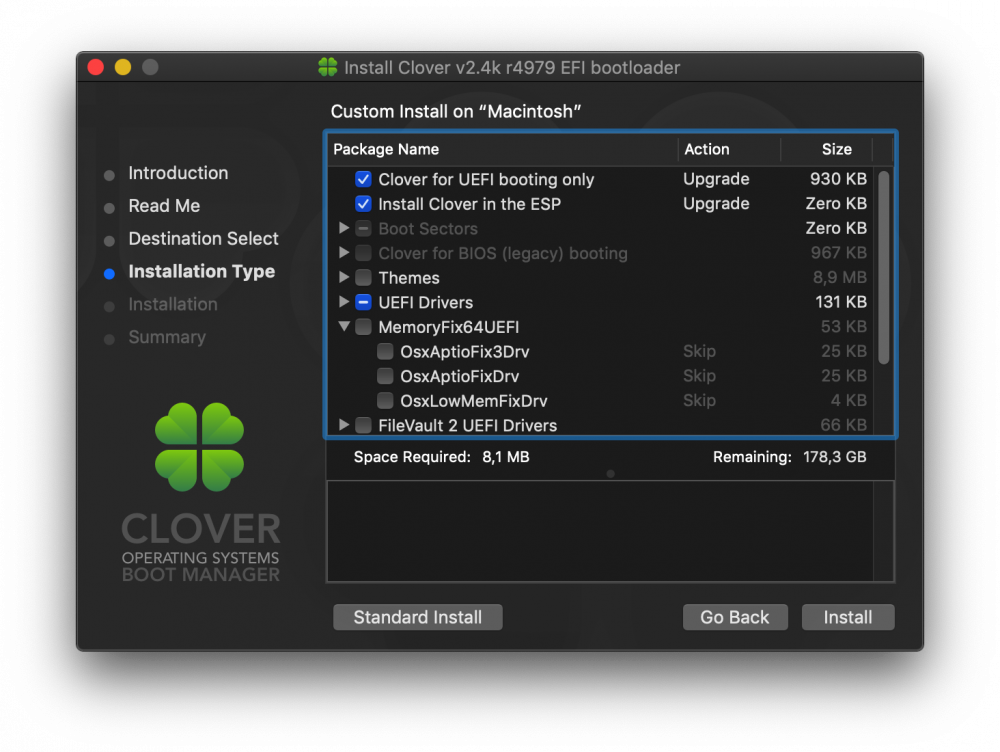The height and width of the screenshot is (752, 1000).
Task: Expand FileVault 2 UEFI Drivers group
Action: (344, 425)
